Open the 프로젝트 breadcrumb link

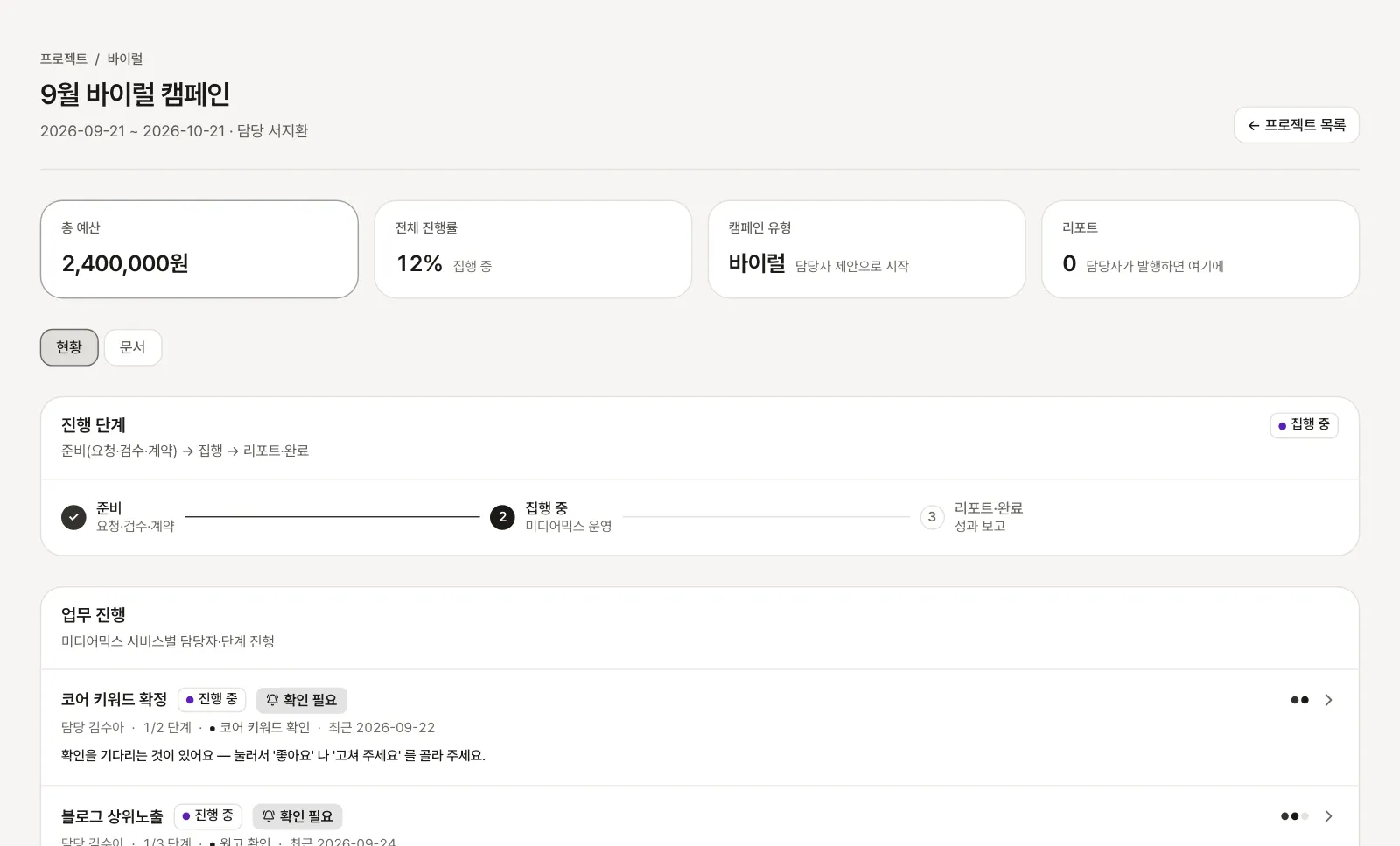coord(64,59)
